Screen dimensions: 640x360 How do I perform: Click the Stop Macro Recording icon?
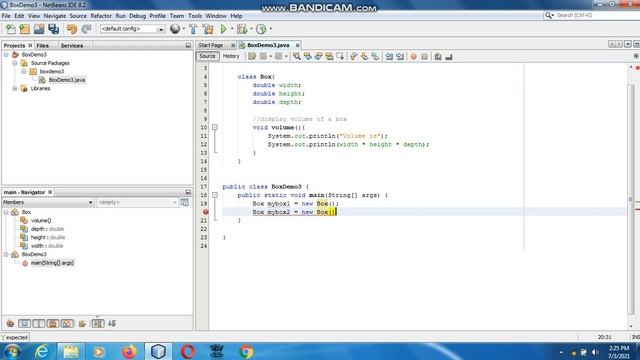coord(424,56)
